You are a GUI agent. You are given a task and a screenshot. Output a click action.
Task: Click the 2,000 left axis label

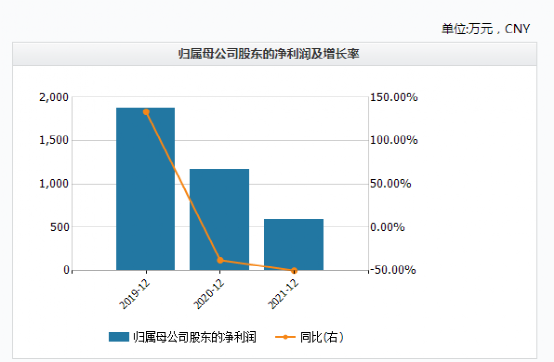(54, 97)
